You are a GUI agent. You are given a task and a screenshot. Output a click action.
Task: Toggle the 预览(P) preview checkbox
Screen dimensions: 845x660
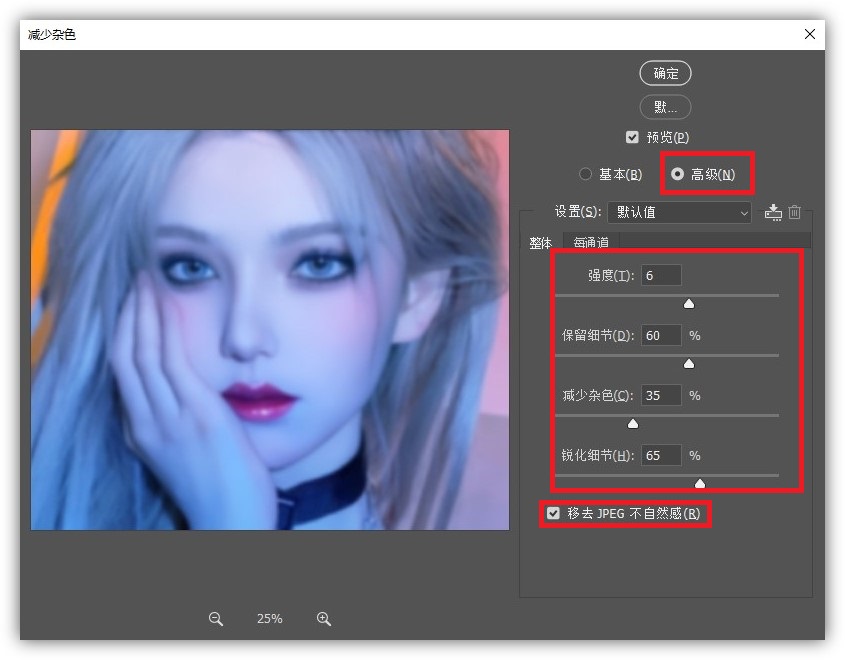click(633, 137)
